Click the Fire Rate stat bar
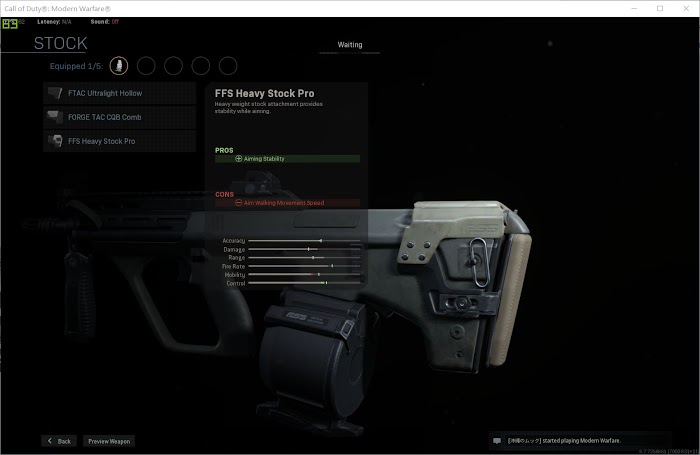 (304, 266)
